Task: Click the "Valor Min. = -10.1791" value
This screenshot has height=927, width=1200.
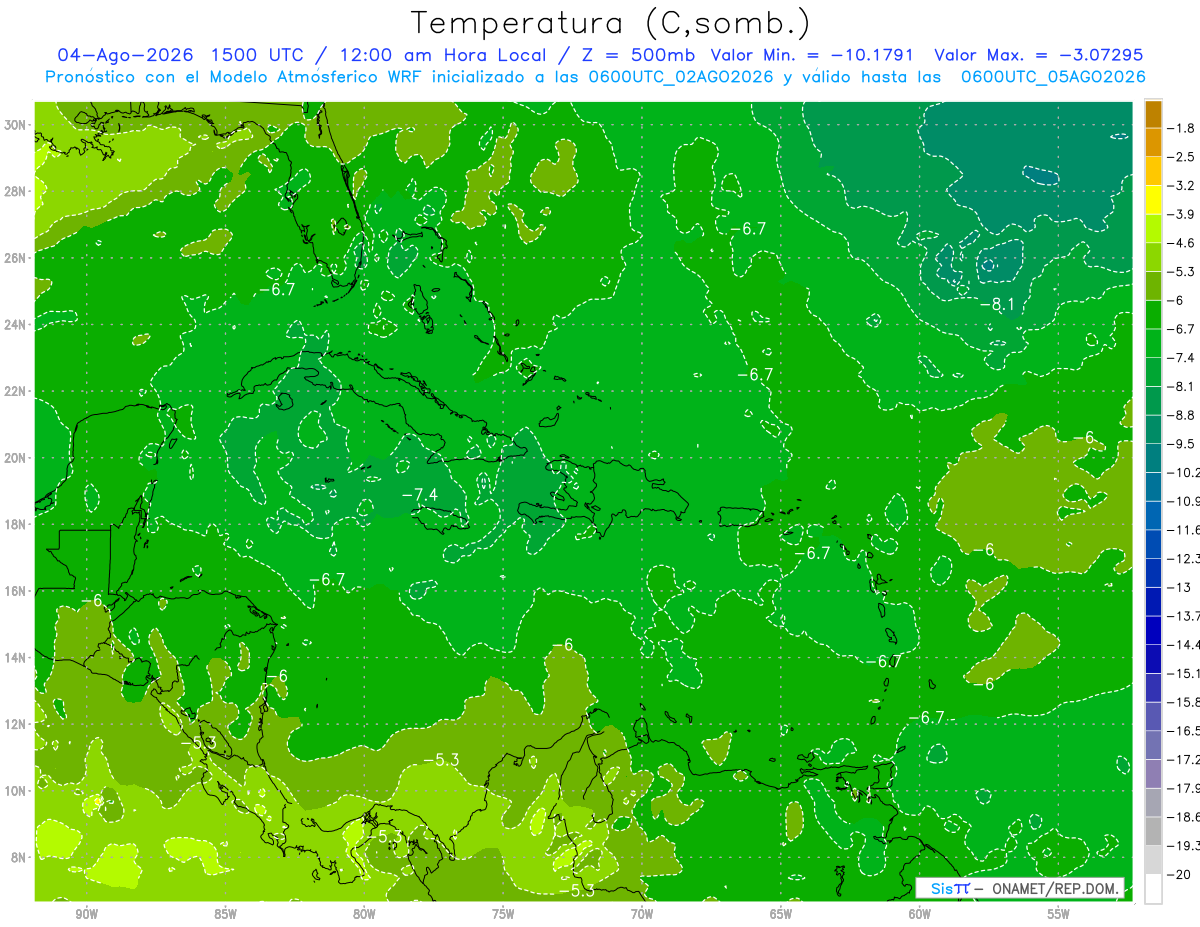Action: click(x=812, y=55)
